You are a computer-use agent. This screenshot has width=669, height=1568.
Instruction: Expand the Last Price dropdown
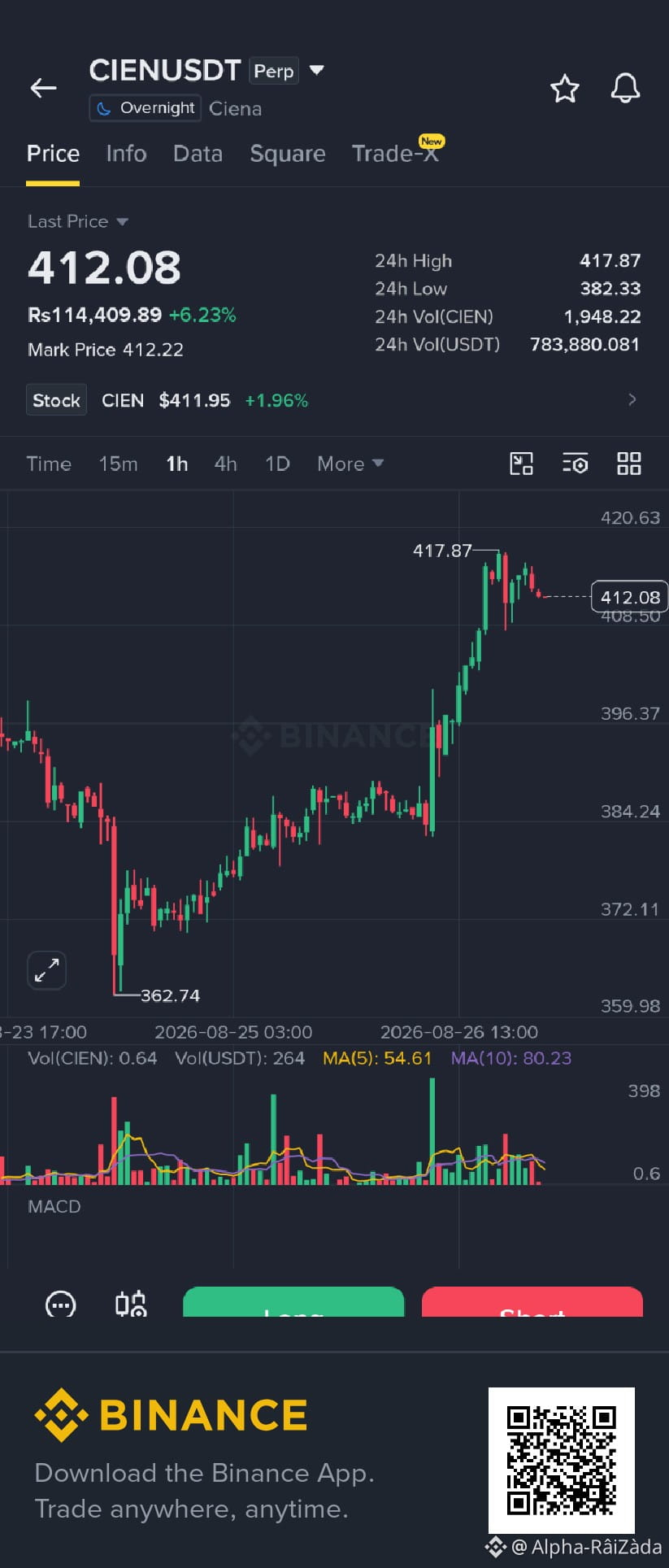pos(78,221)
